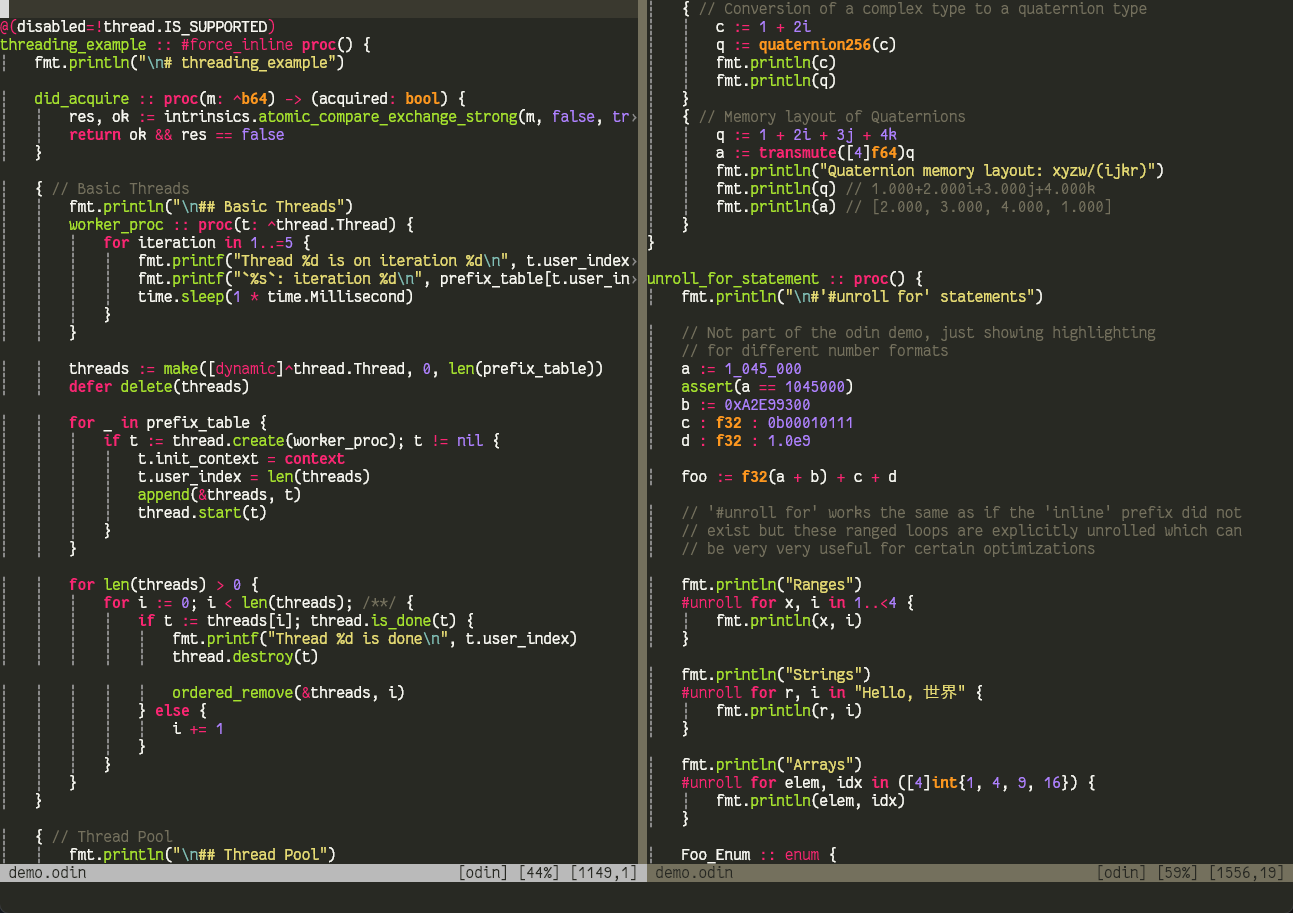Place cursor on threading_example proc name

click(x=73, y=44)
